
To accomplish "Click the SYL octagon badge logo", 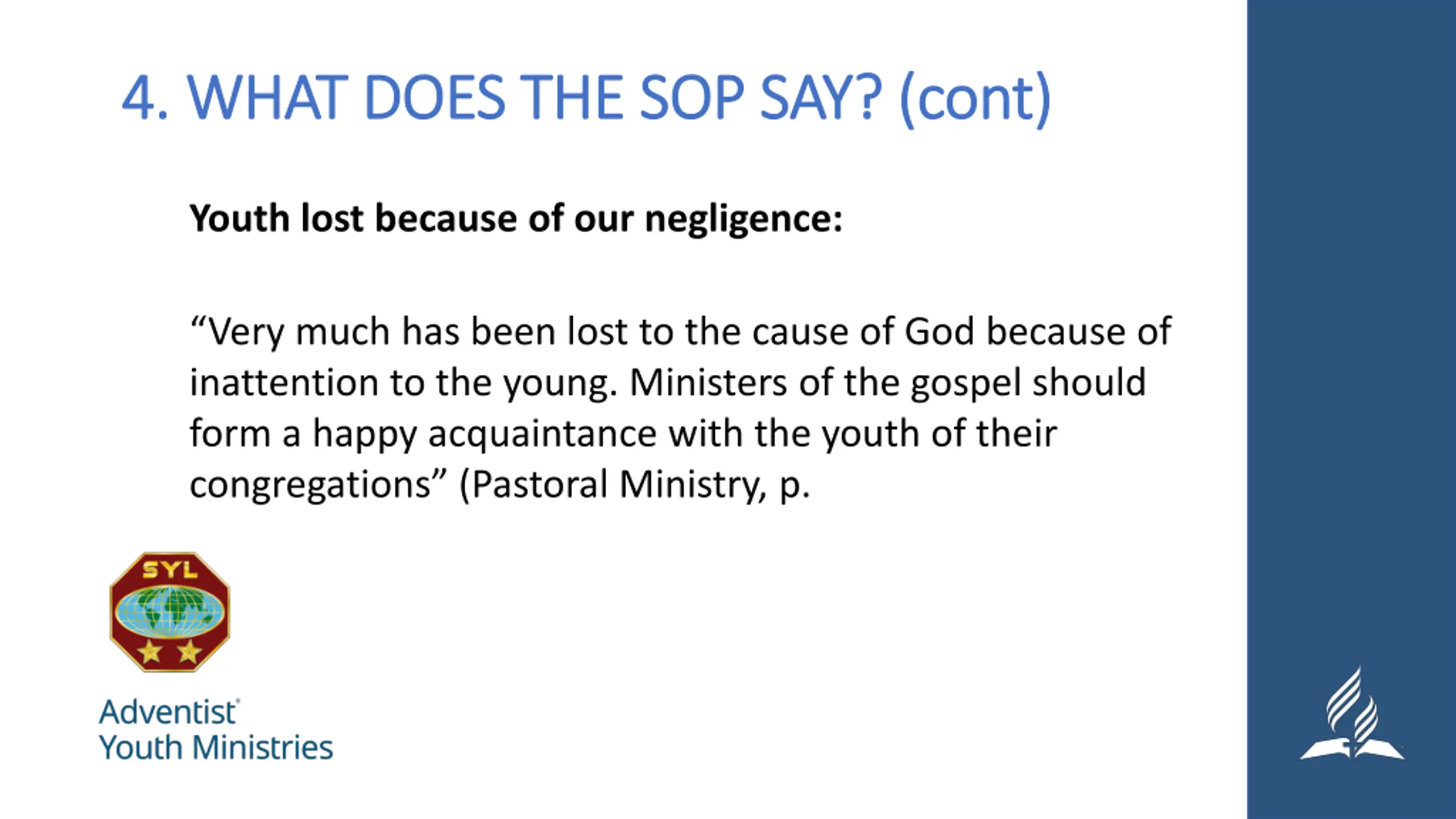I will pos(169,612).
